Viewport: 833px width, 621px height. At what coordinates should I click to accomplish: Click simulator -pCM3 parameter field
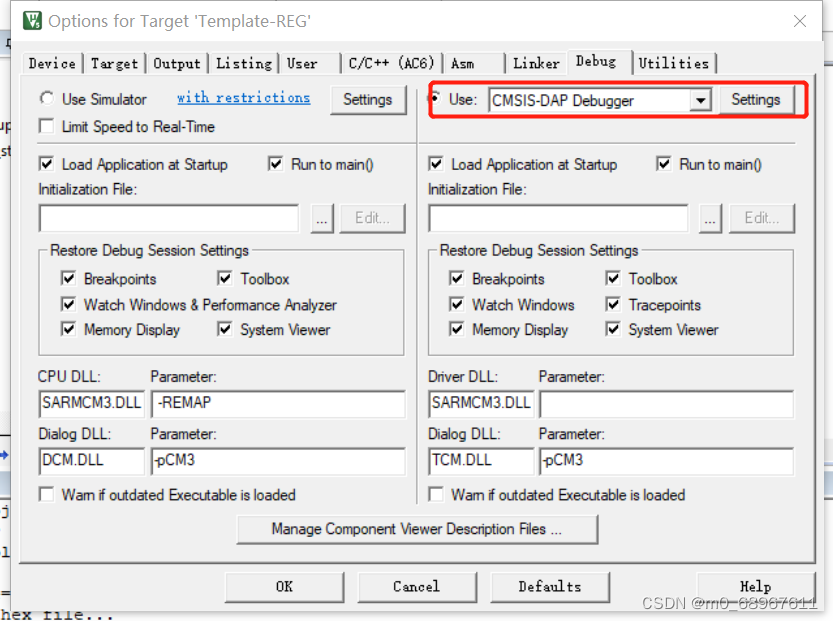point(278,461)
